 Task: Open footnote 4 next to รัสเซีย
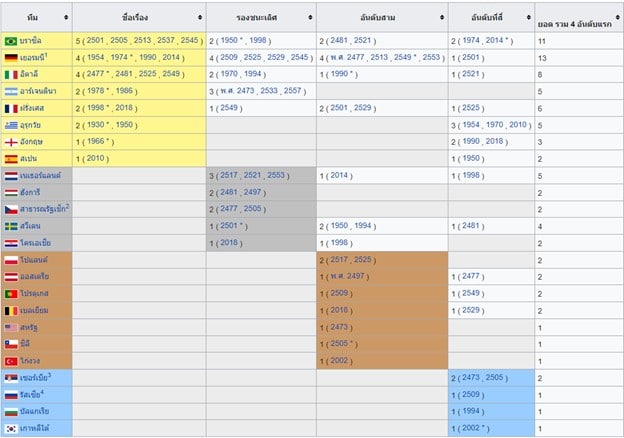pos(42,392)
